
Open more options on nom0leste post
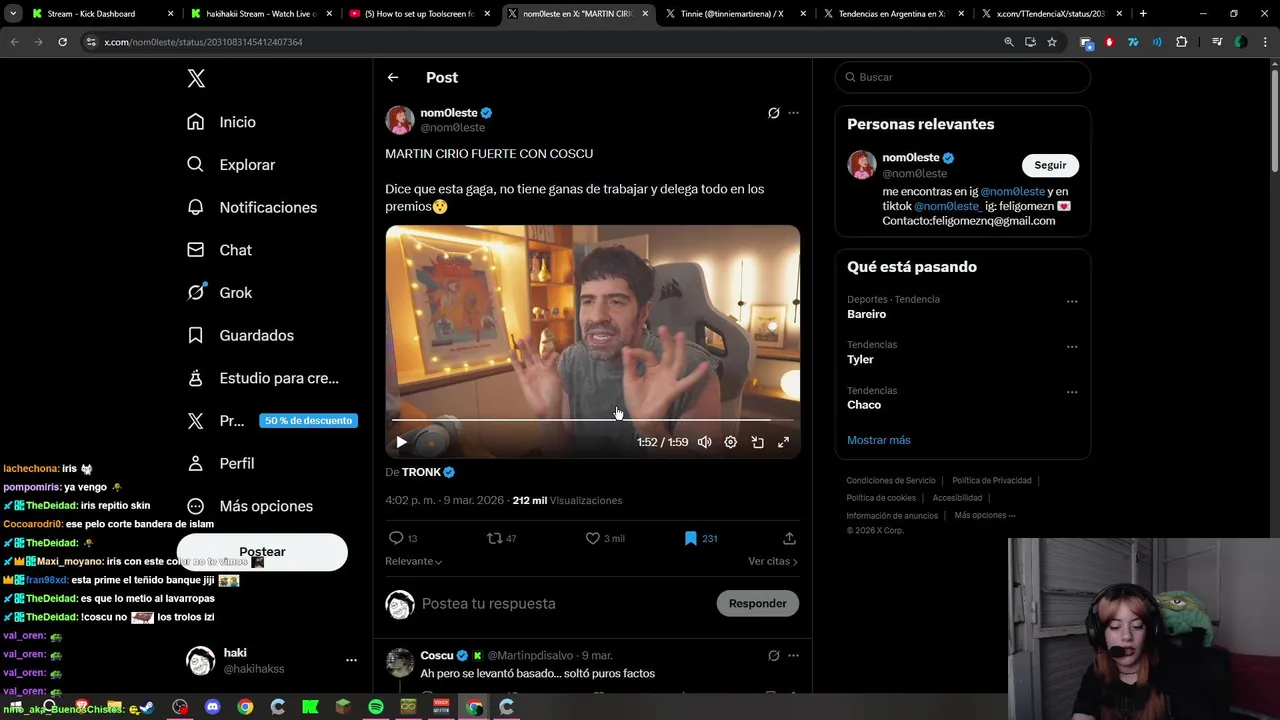click(x=793, y=113)
